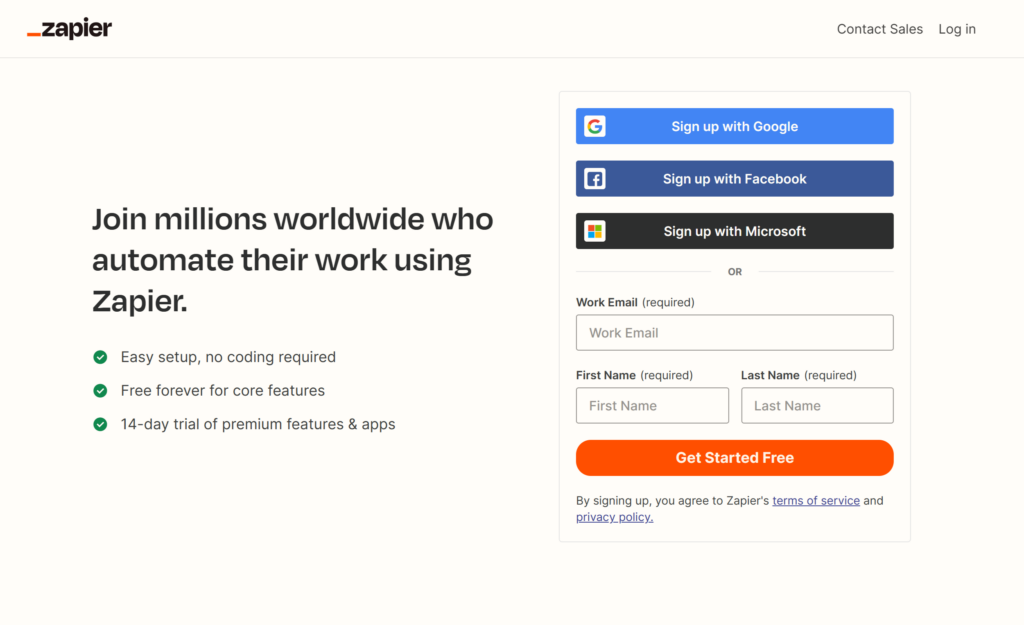Open the Contact Sales page
This screenshot has width=1024, height=625.
click(x=879, y=29)
